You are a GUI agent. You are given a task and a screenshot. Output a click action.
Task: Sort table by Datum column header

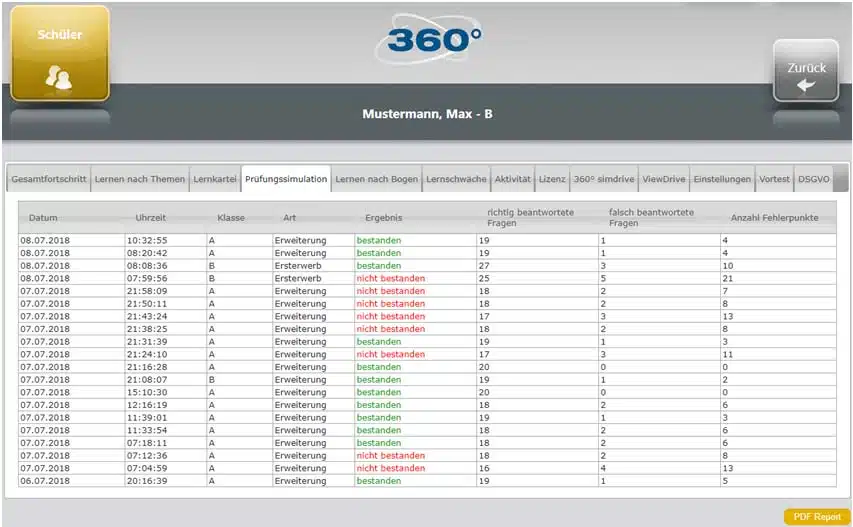43,218
